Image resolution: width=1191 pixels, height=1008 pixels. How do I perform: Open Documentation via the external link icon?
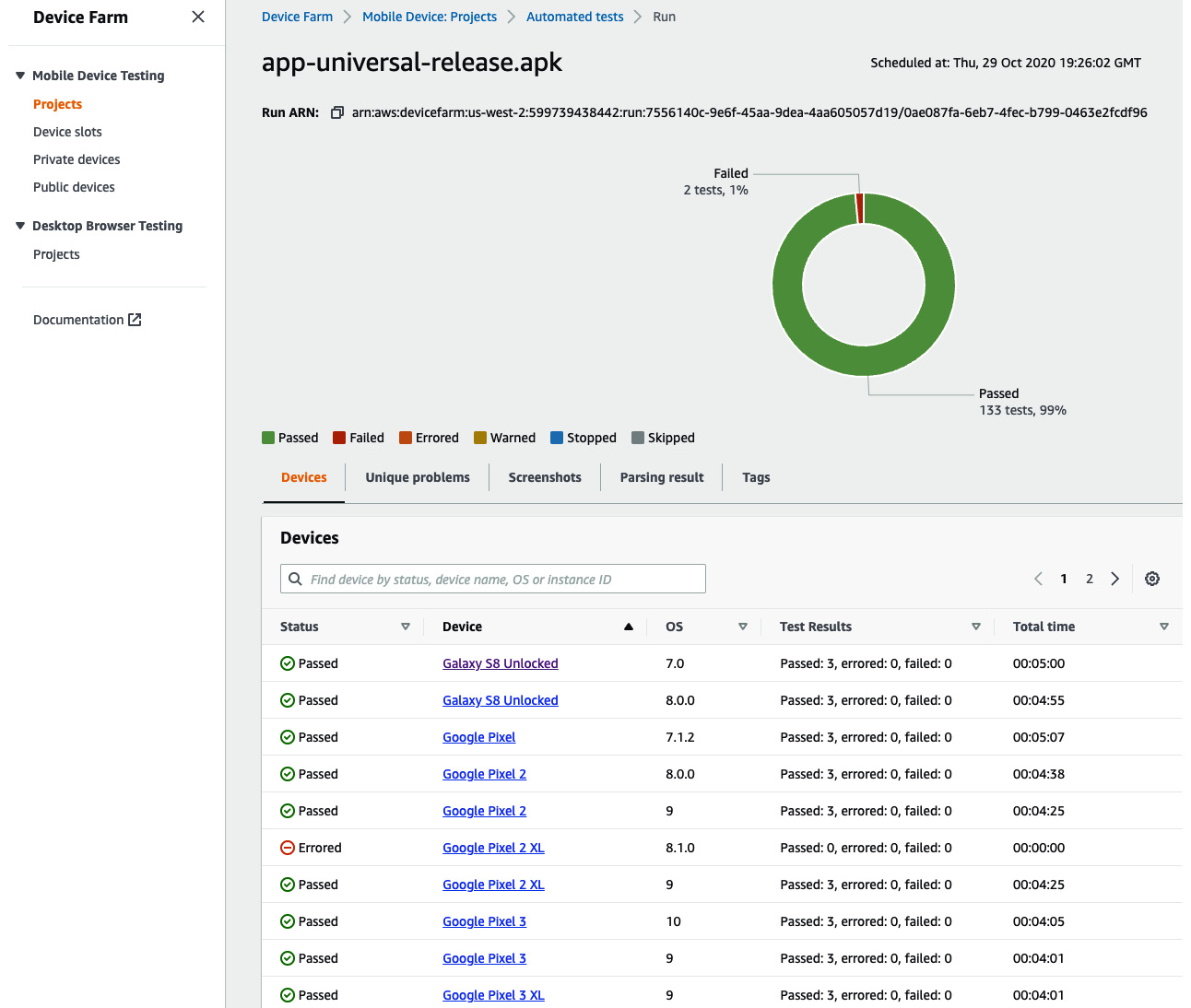(x=136, y=319)
